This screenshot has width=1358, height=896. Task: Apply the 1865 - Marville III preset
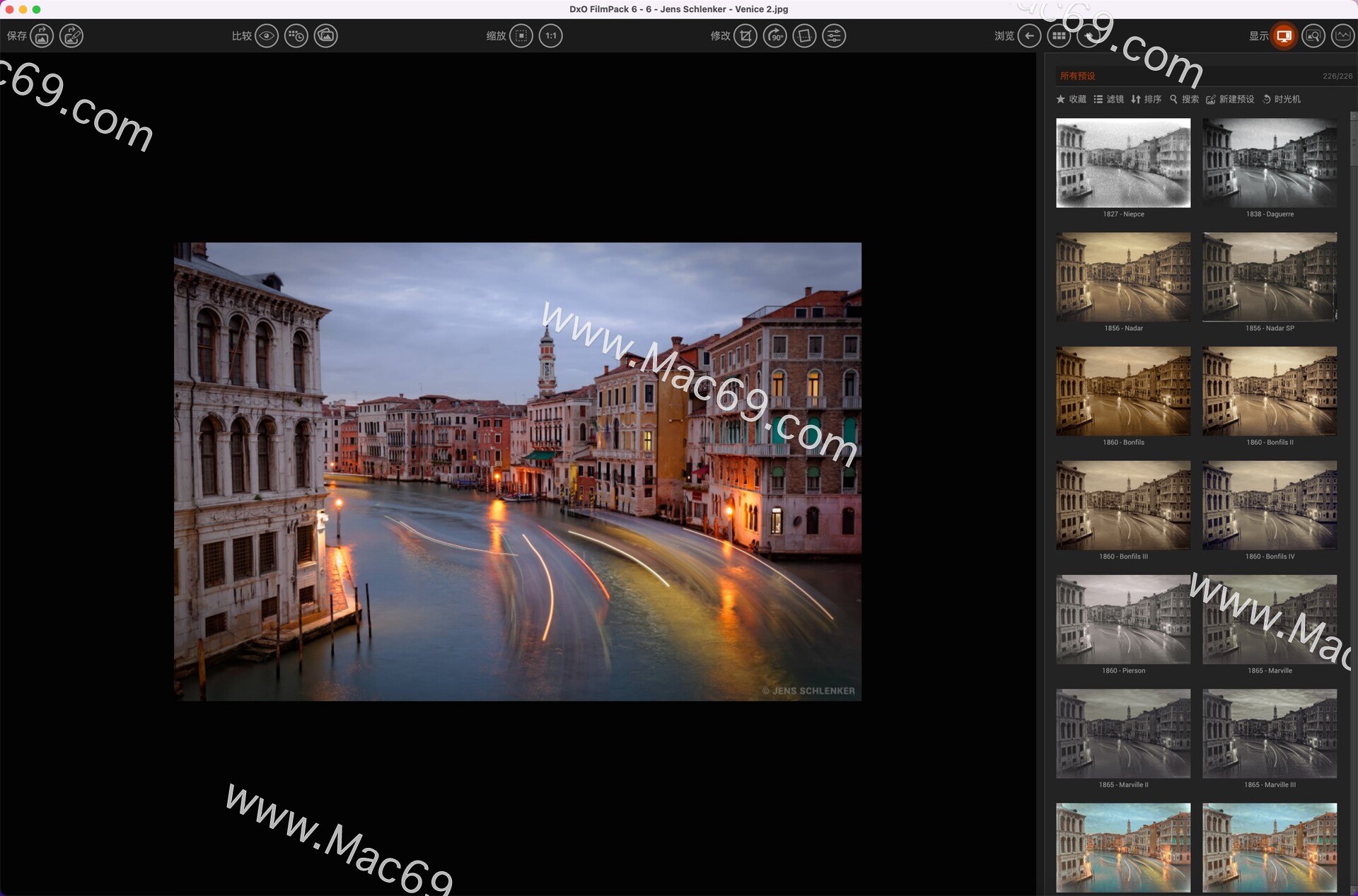coord(1270,733)
